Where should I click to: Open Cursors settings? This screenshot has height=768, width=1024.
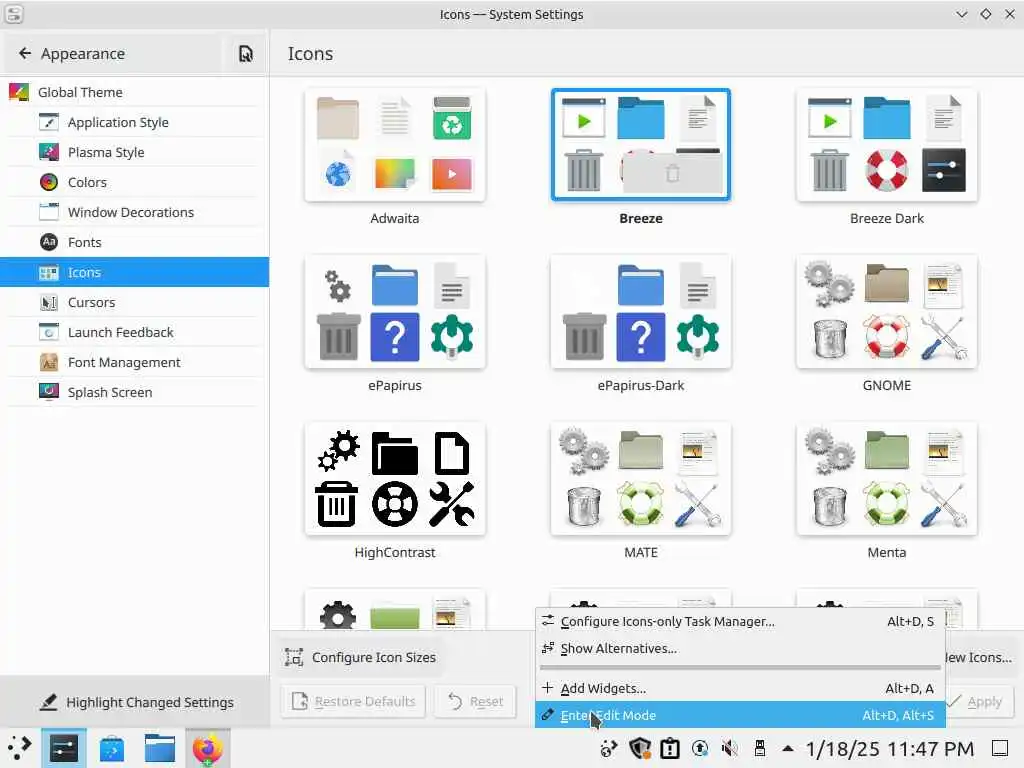tap(134, 302)
